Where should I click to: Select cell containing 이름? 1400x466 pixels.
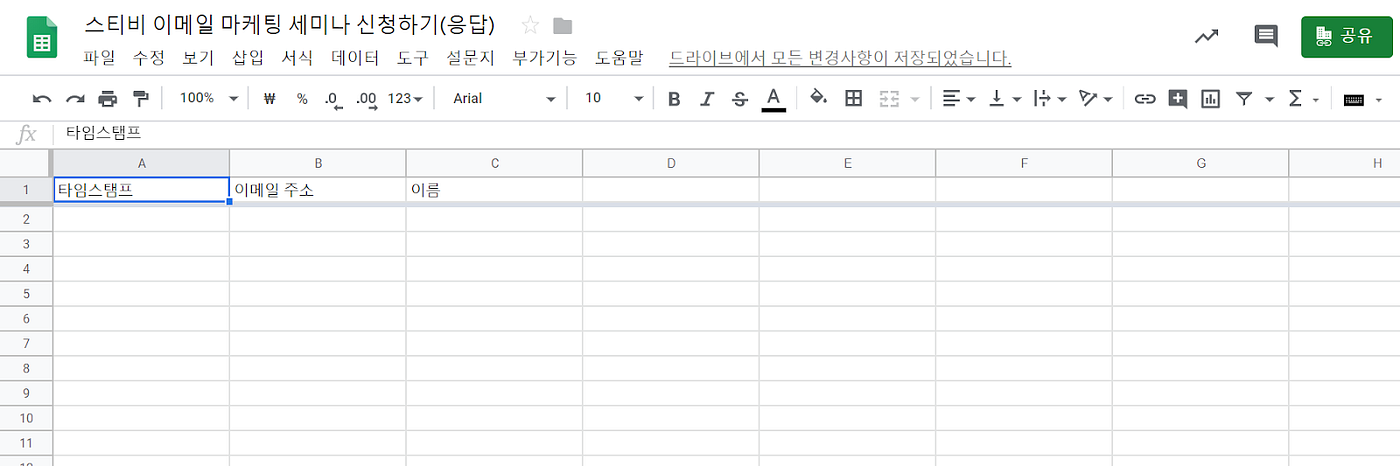(x=494, y=190)
